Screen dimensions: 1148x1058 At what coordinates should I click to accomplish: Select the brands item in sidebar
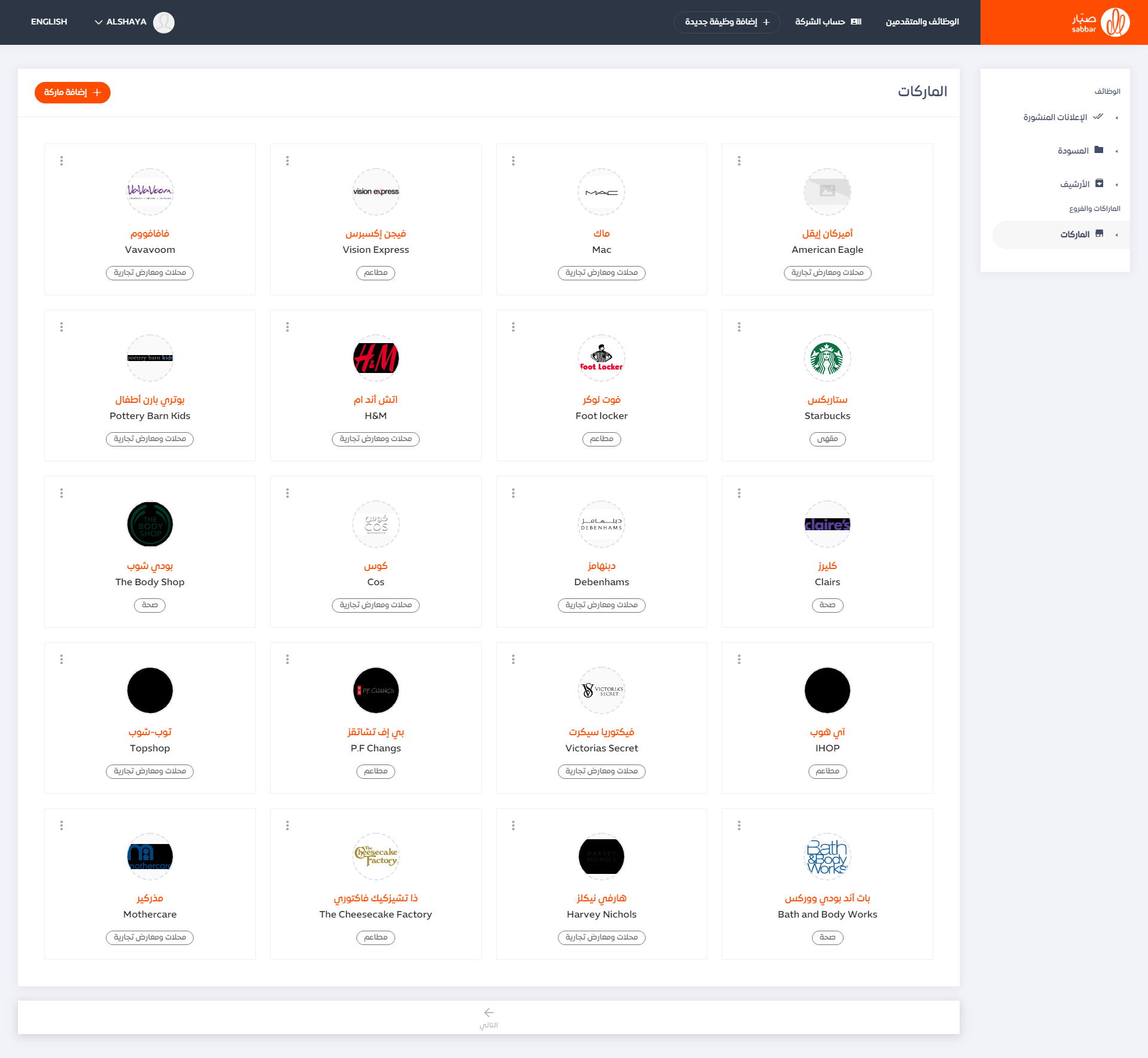pos(1075,234)
